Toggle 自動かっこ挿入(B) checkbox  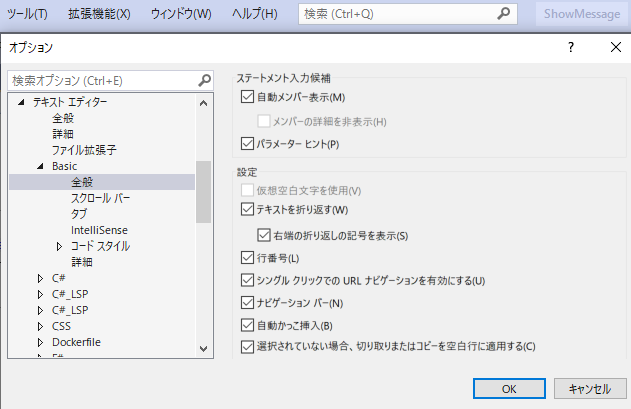click(247, 325)
